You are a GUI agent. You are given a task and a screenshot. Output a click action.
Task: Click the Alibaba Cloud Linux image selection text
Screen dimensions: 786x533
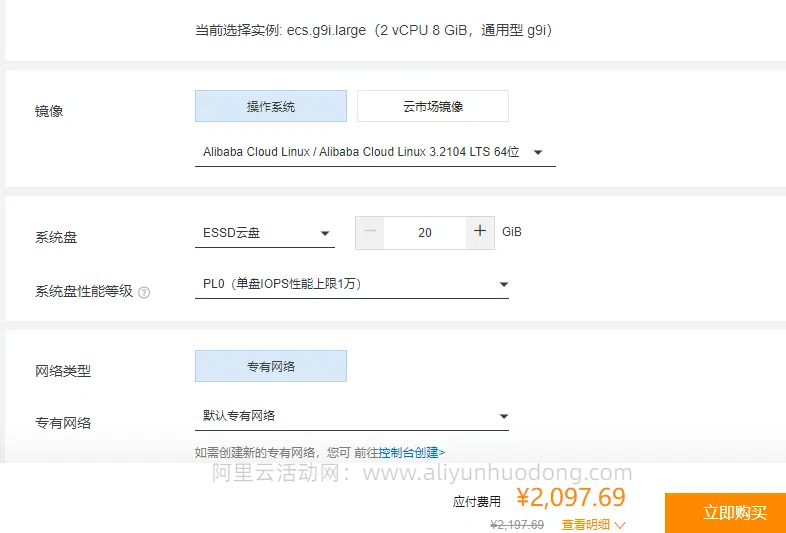[x=361, y=152]
